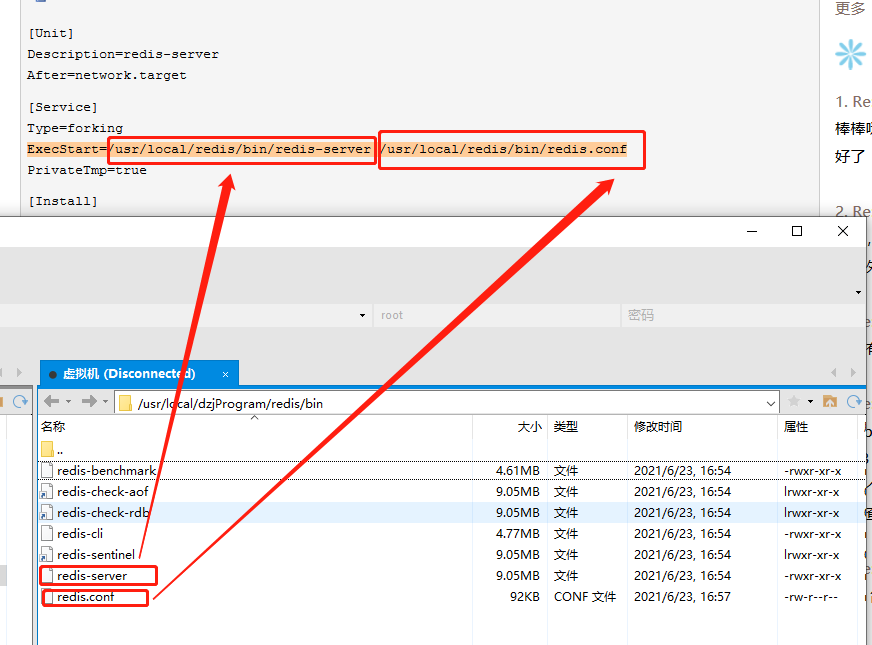Sort files by 名称 column
Screen dimensions: 872x645
tap(53, 426)
